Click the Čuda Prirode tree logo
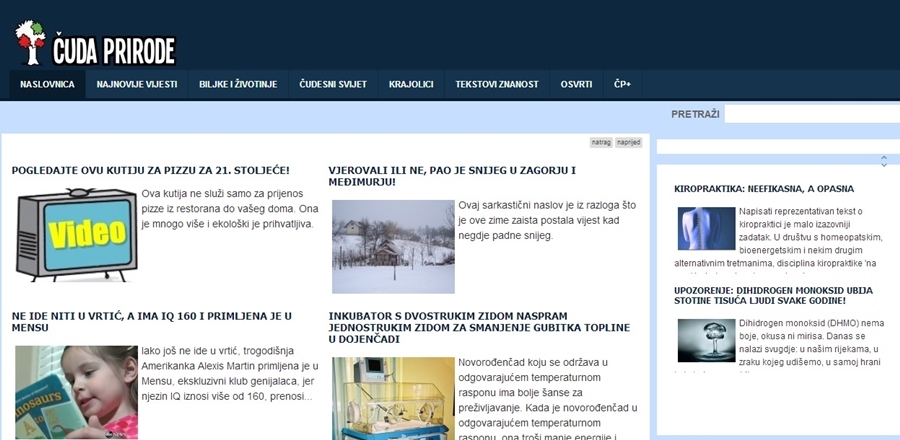Viewport: 900px width, 440px height. [x=31, y=42]
